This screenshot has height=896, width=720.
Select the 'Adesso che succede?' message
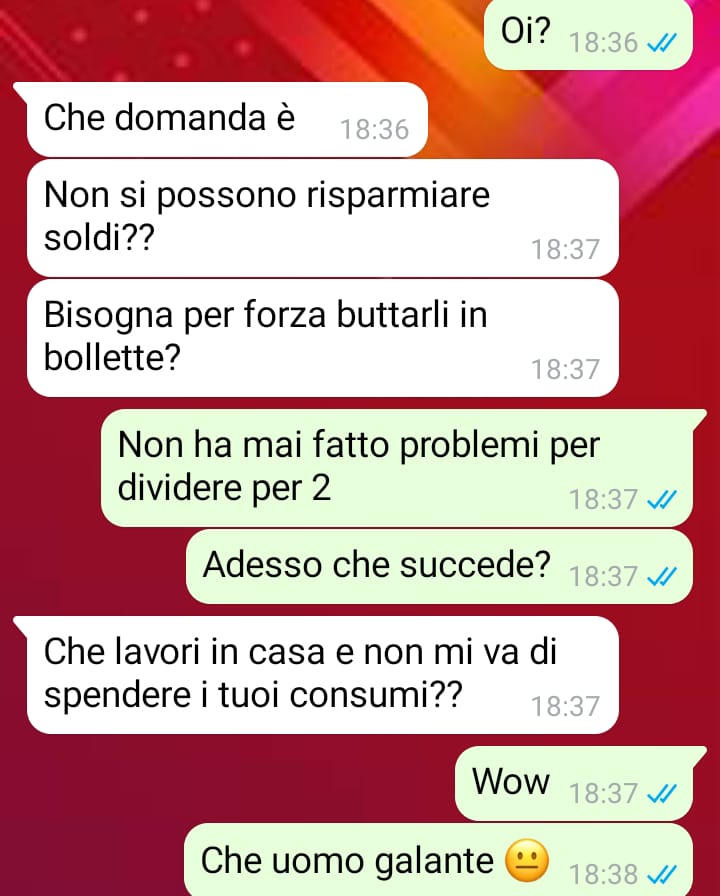pos(439,566)
